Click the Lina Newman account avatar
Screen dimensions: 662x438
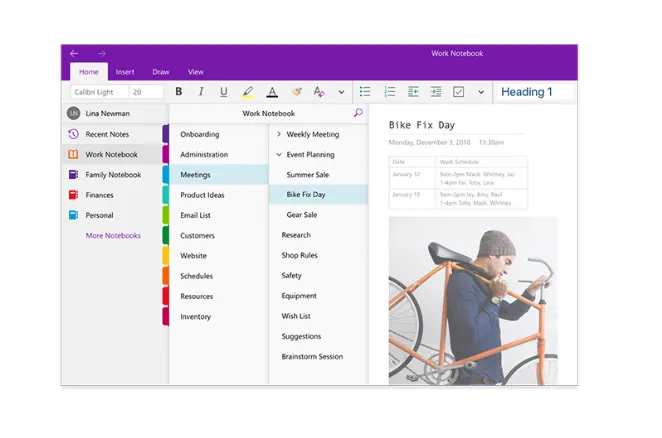coord(73,113)
